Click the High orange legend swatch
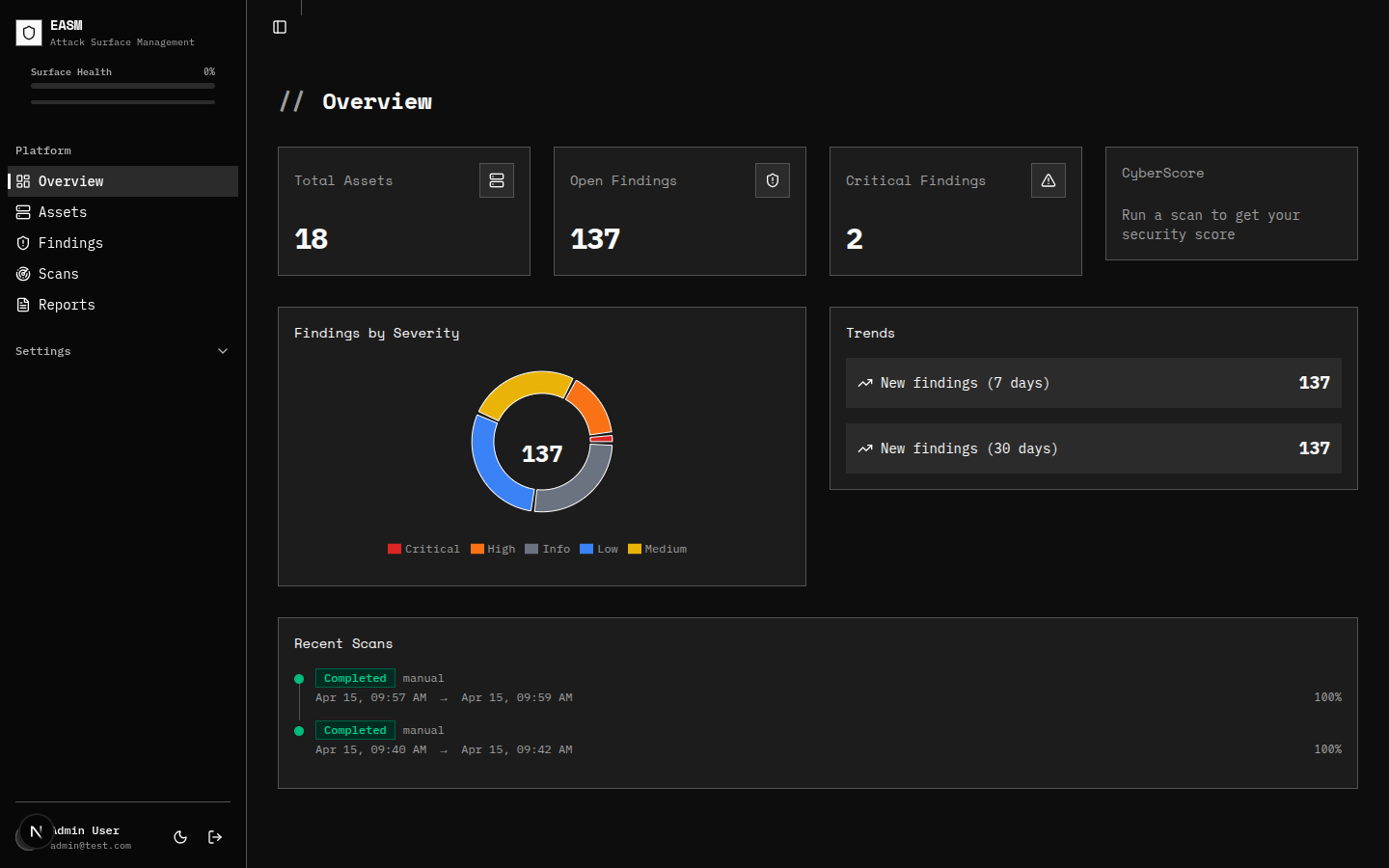 point(477,549)
